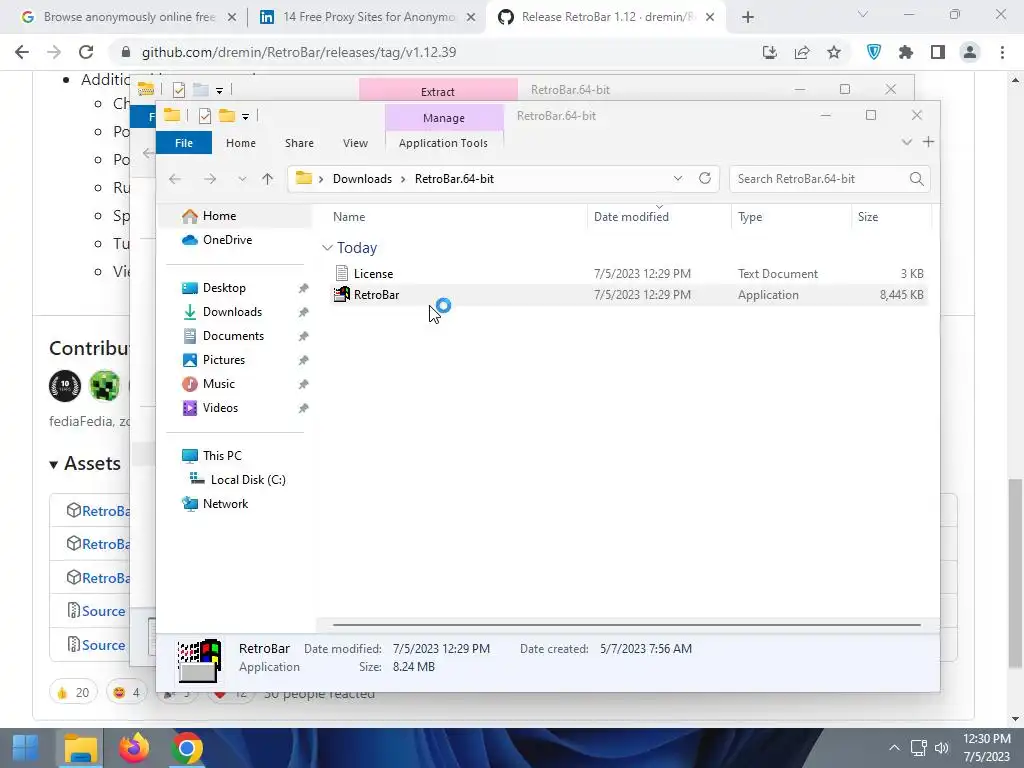Open a new Chrome tab
1024x768 pixels.
coord(748,18)
